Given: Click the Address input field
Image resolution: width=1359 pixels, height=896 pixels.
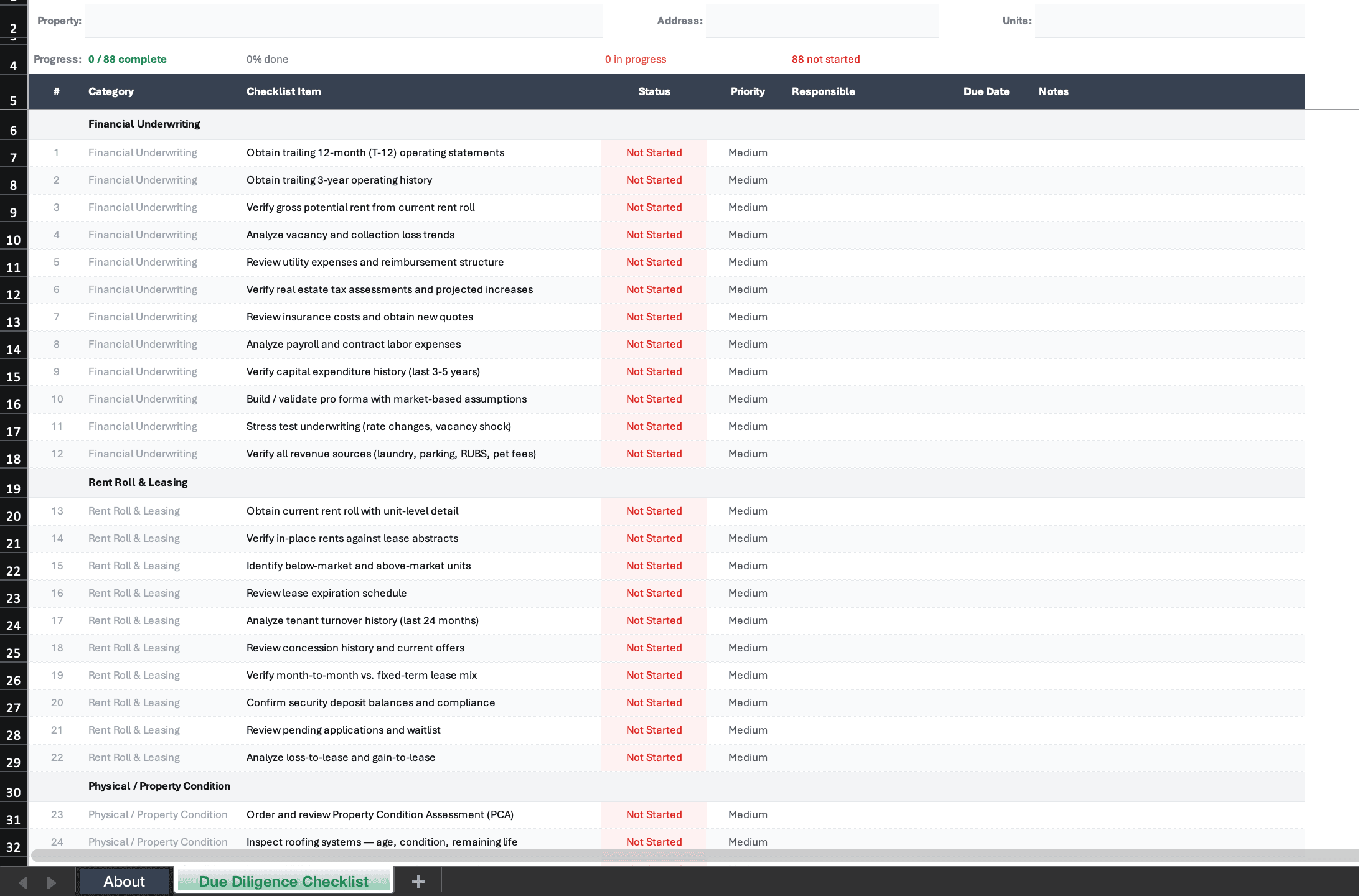Looking at the screenshot, I should [822, 21].
